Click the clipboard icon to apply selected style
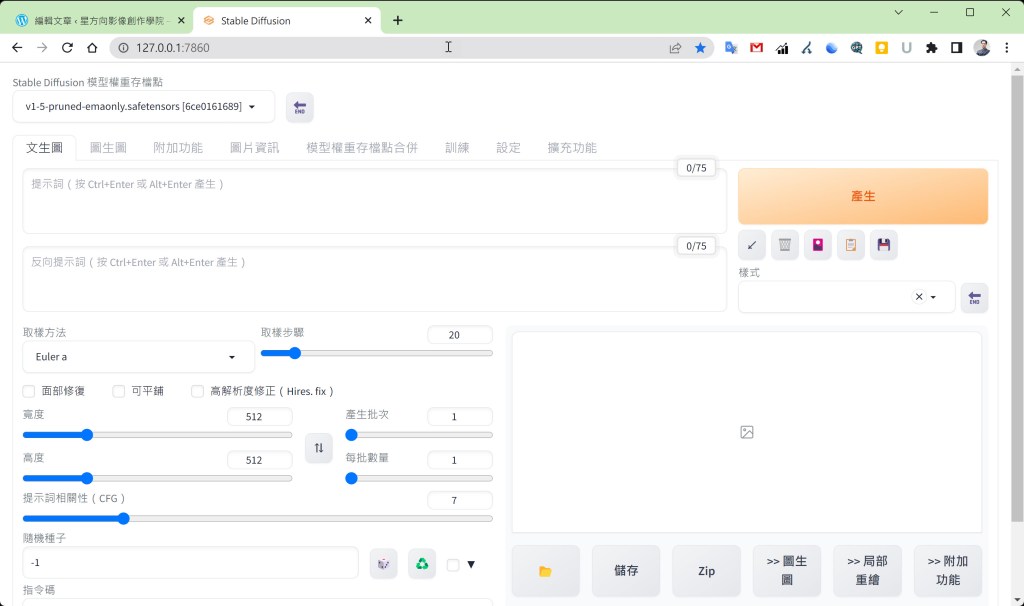 (x=850, y=245)
